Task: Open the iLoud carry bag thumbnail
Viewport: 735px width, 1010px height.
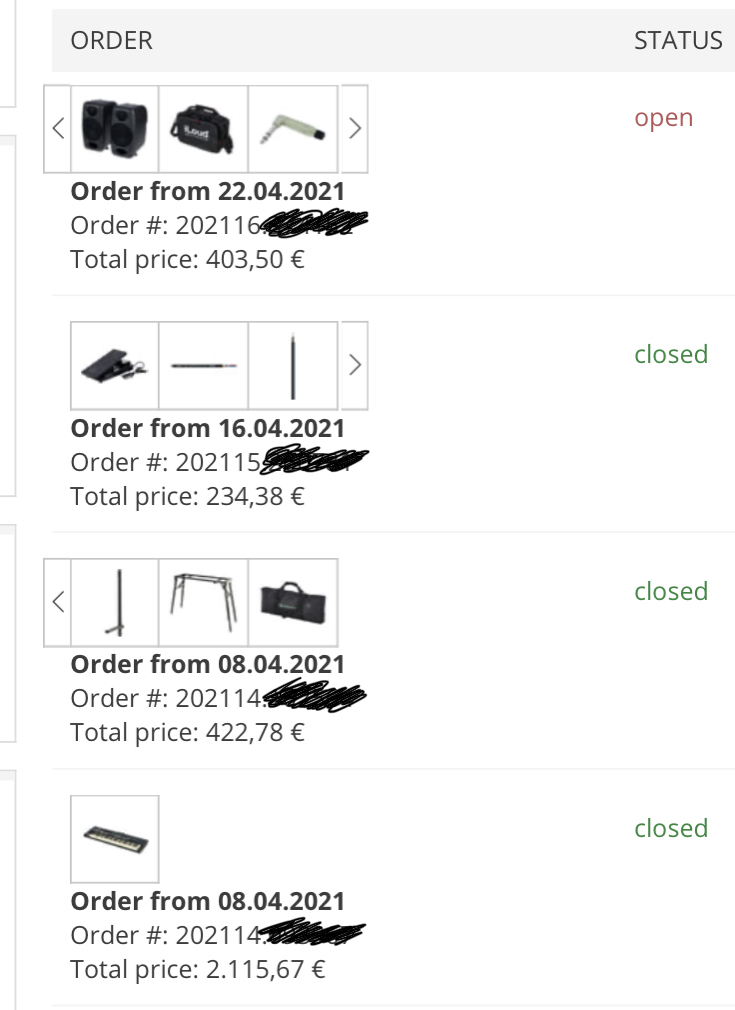Action: pos(203,128)
